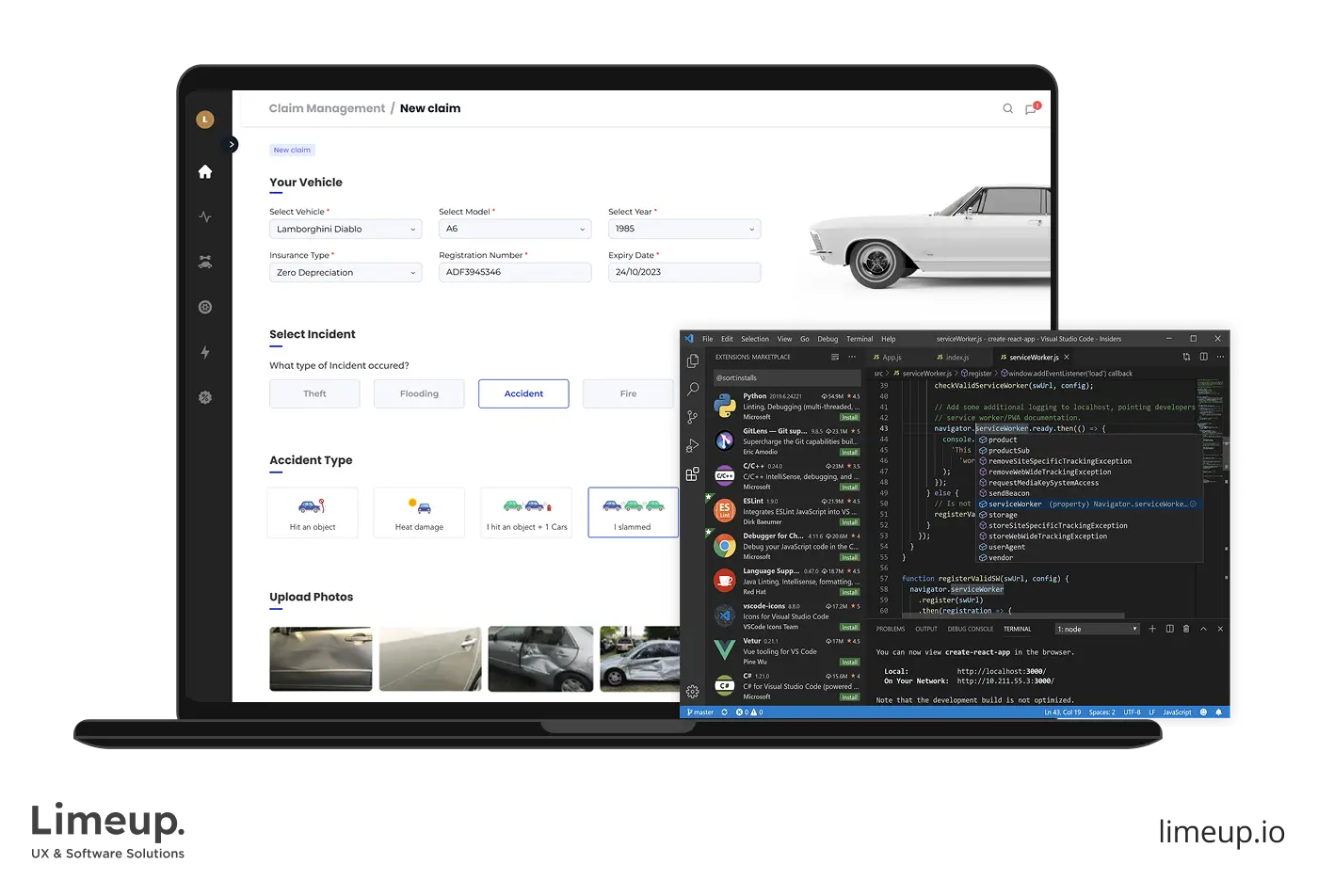Open the notifications chat icon with badge

[x=1031, y=109]
